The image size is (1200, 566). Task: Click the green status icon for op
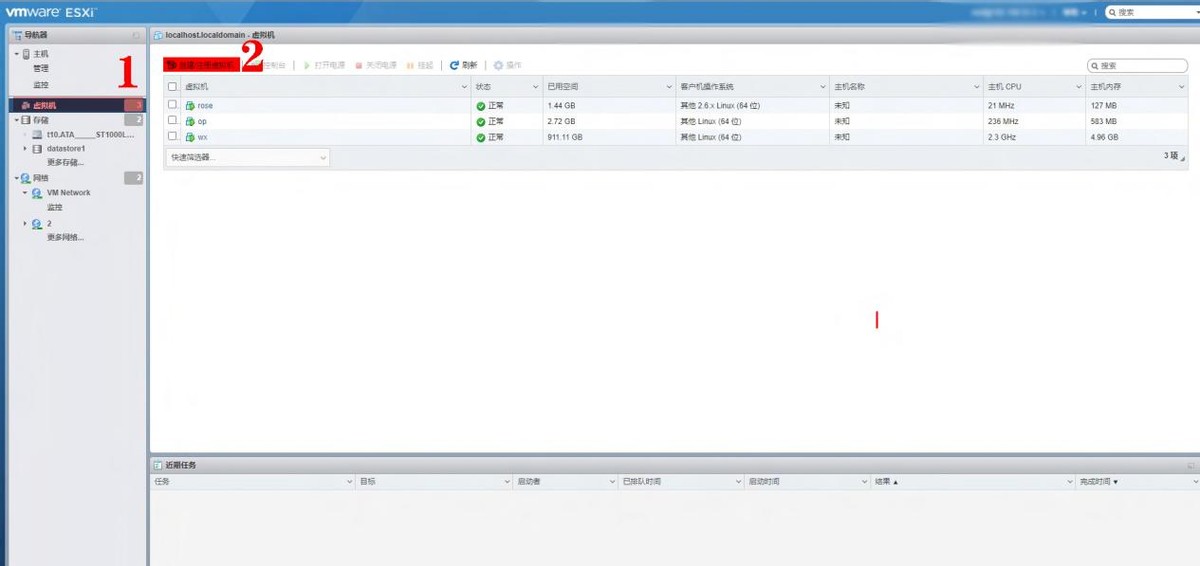[x=481, y=121]
